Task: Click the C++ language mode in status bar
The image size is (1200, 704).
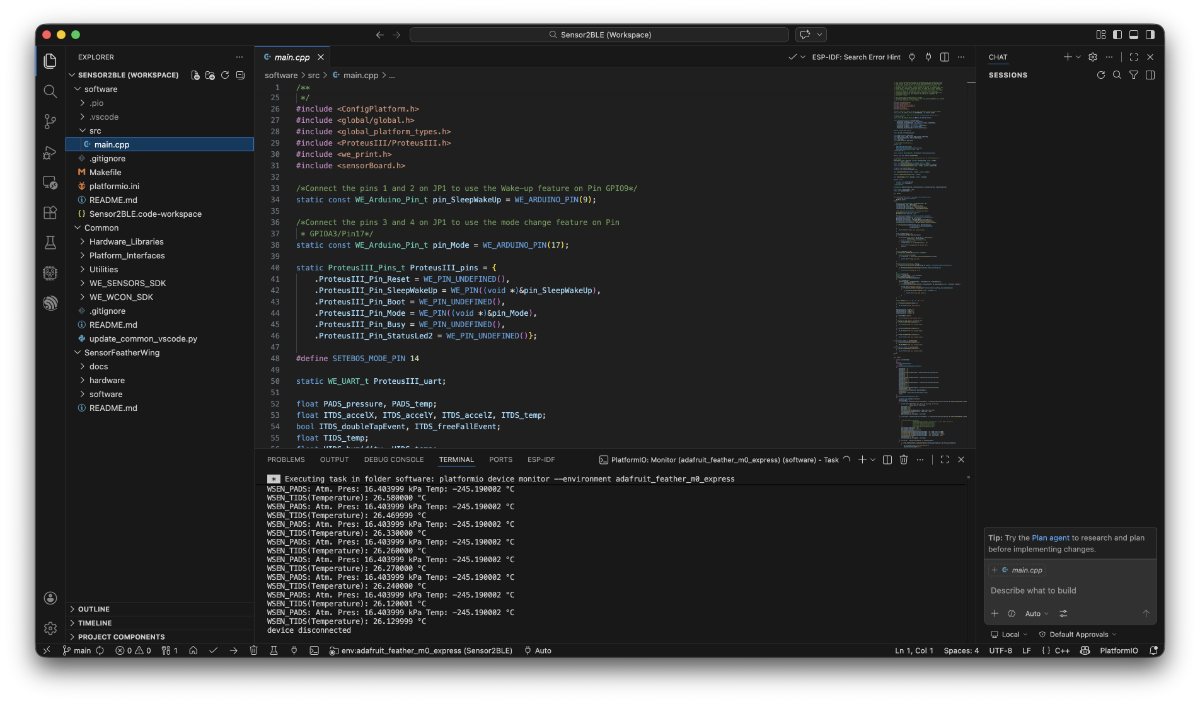Action: [x=1064, y=650]
